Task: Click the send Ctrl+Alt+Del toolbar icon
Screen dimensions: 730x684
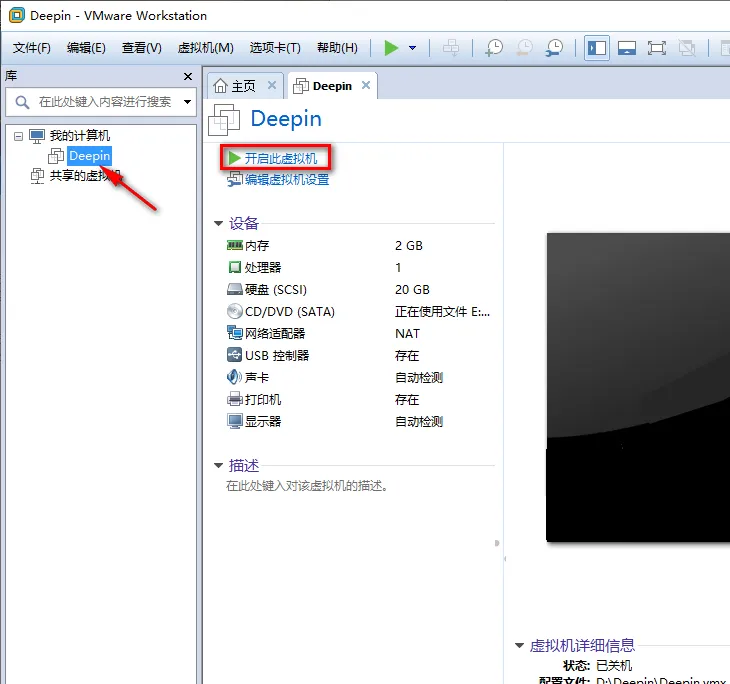Action: (x=451, y=47)
